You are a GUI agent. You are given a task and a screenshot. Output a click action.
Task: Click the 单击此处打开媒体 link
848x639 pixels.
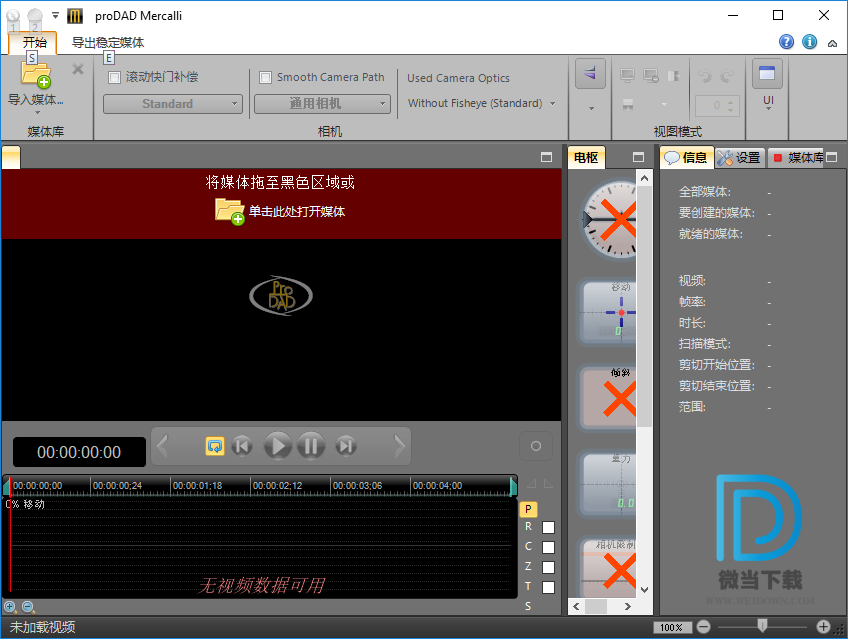[296, 211]
